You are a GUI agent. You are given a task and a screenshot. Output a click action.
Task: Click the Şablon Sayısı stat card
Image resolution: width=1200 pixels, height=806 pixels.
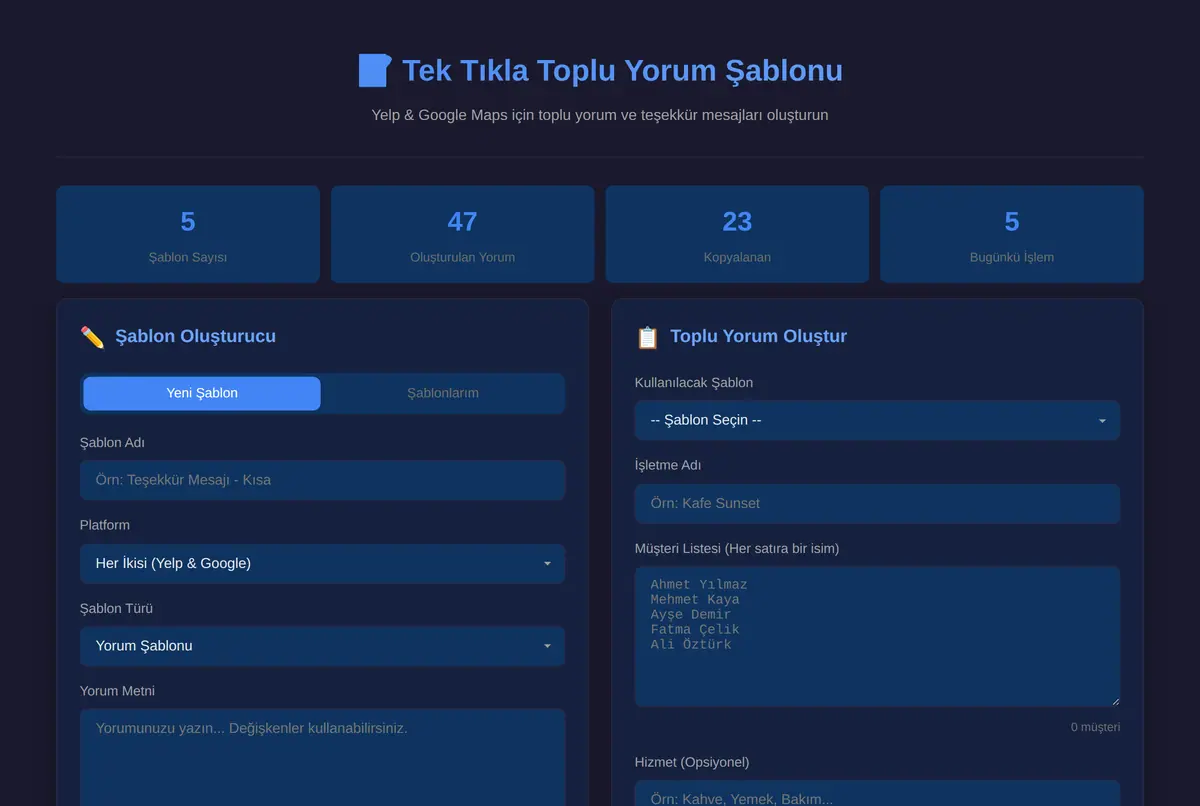188,234
